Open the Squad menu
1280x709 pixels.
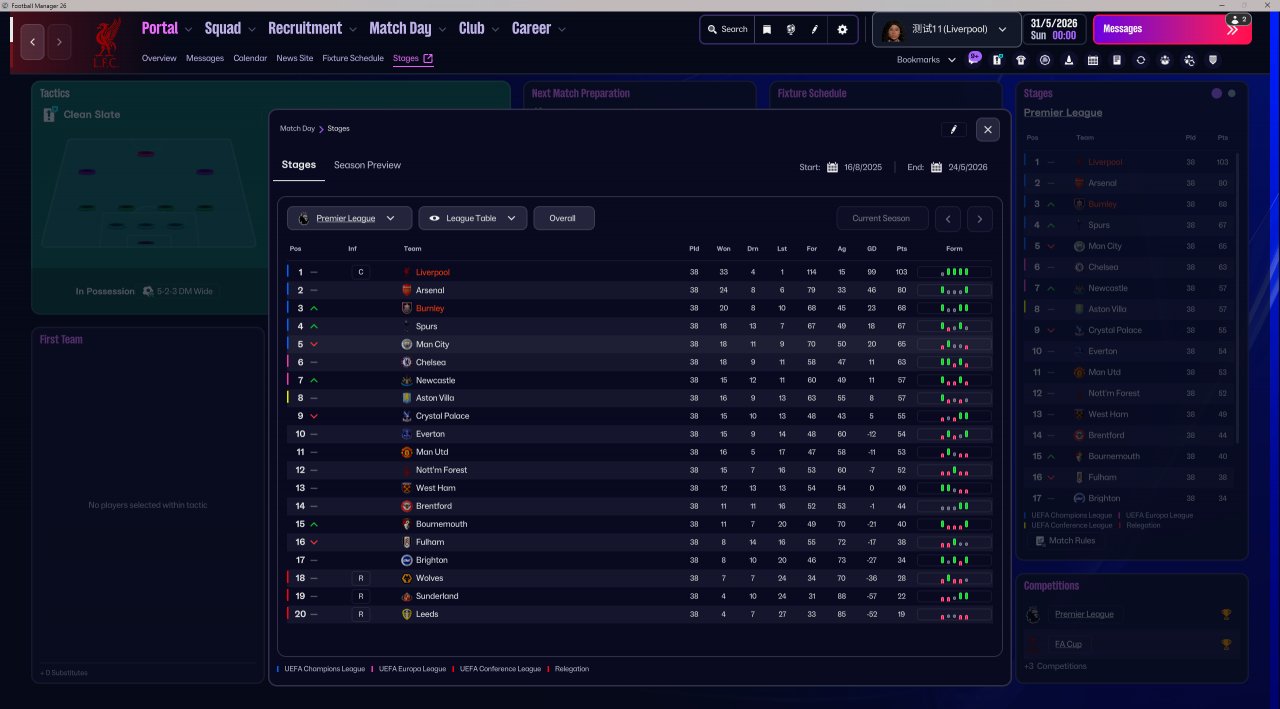tap(230, 28)
